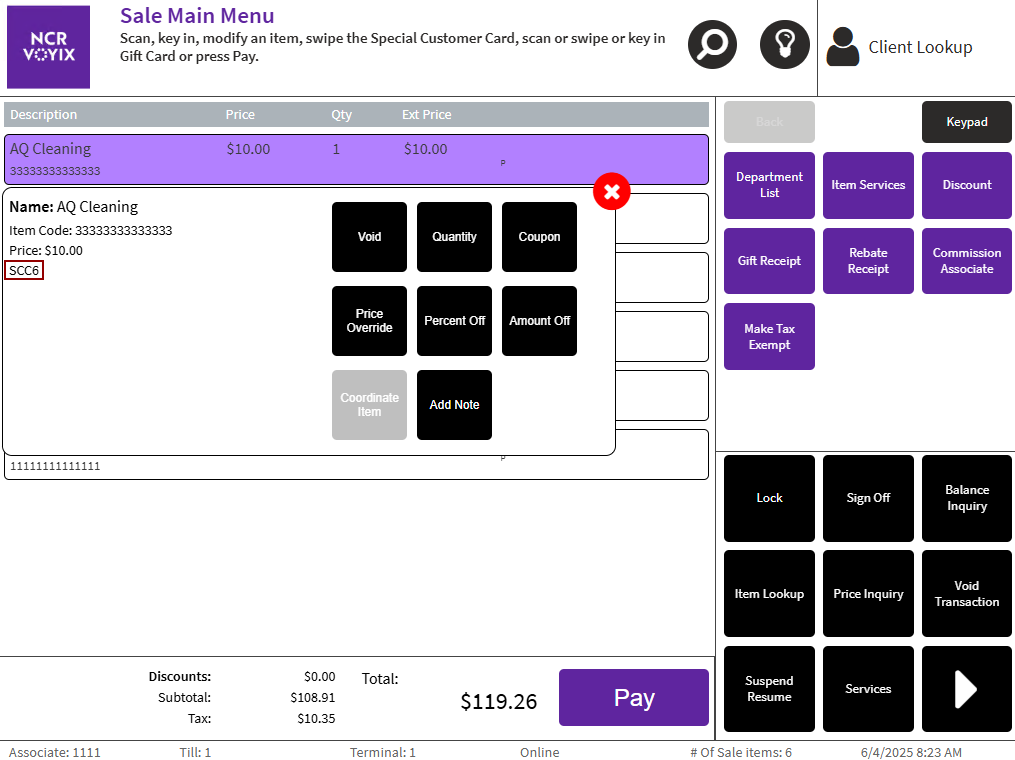Choose Amount Off discount

coord(539,321)
